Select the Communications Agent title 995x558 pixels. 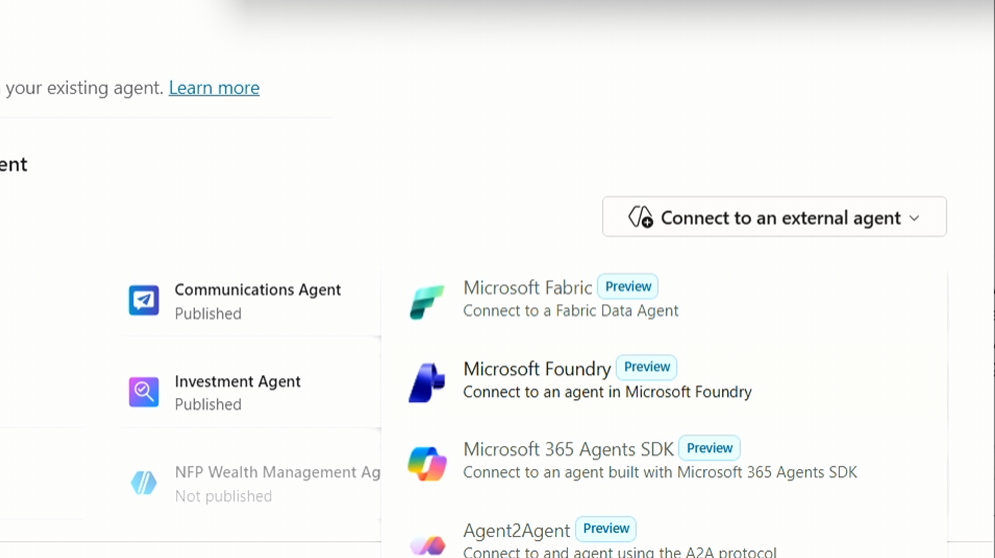tap(258, 290)
